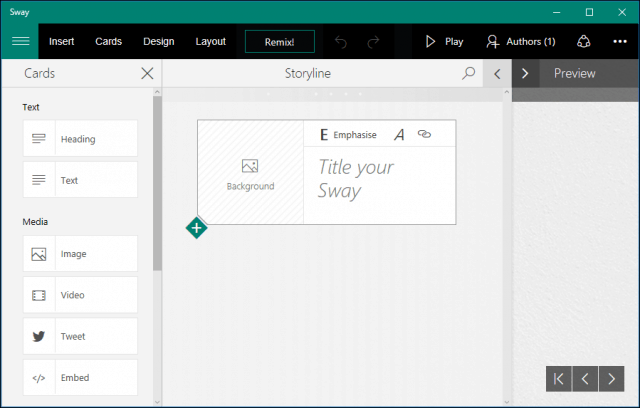Click the Text card lines icon
This screenshot has width=640, height=408.
coord(39,180)
